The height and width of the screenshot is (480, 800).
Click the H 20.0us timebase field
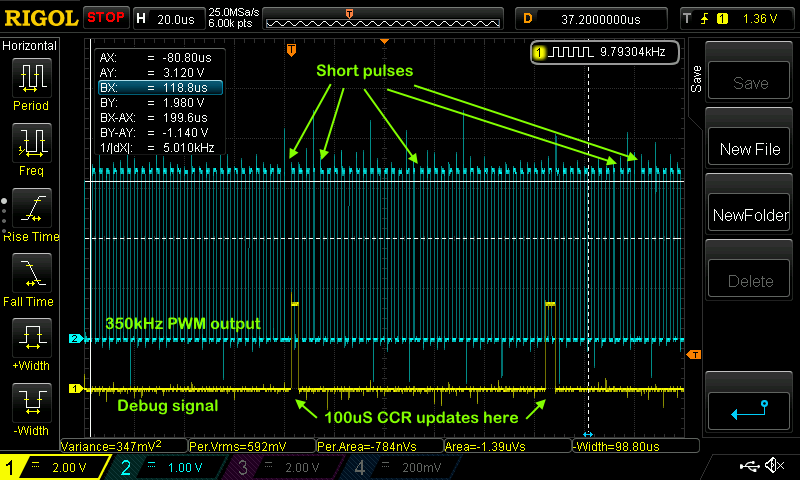(168, 19)
